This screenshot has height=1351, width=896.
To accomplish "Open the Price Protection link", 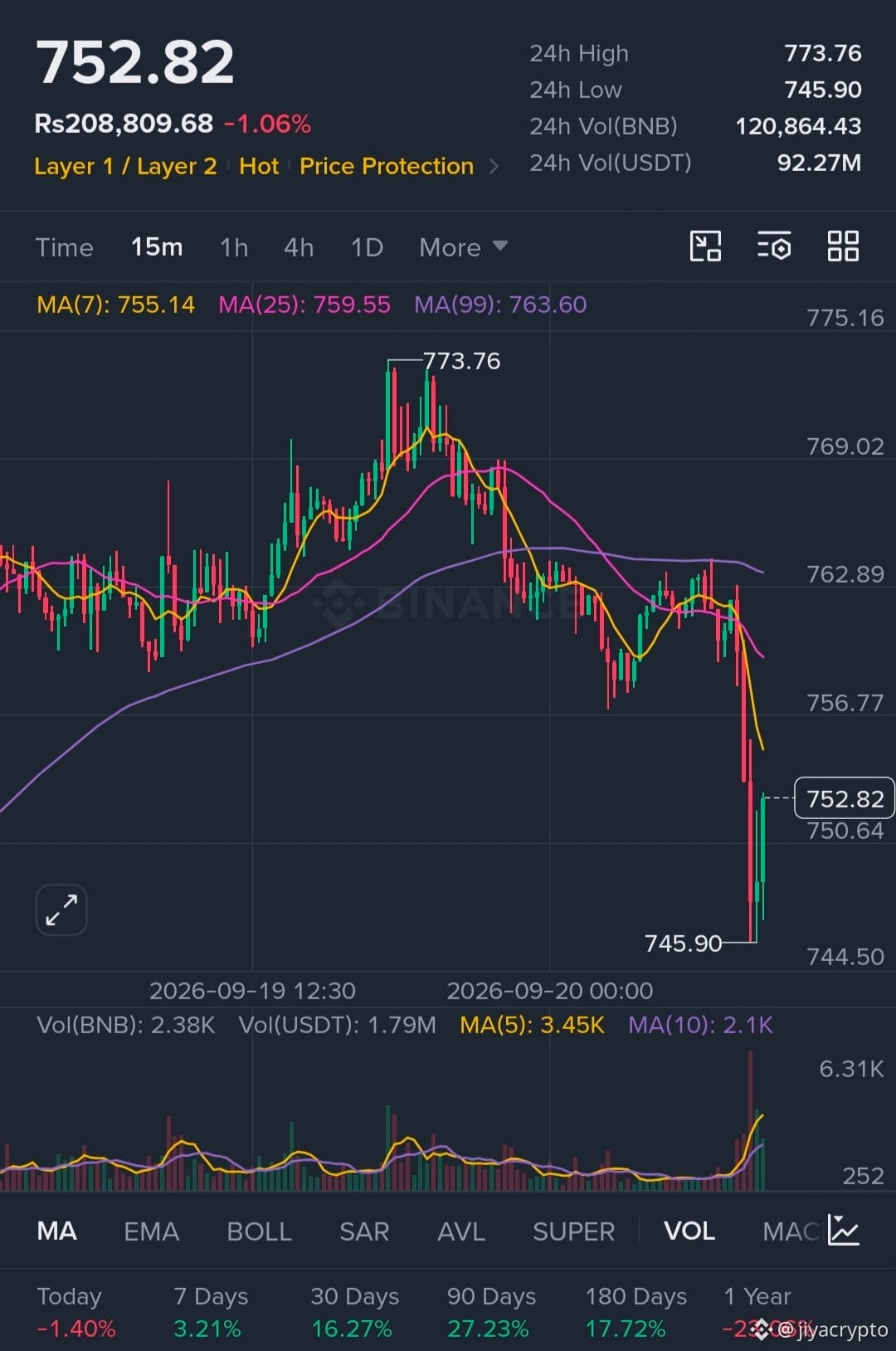I will click(x=387, y=167).
